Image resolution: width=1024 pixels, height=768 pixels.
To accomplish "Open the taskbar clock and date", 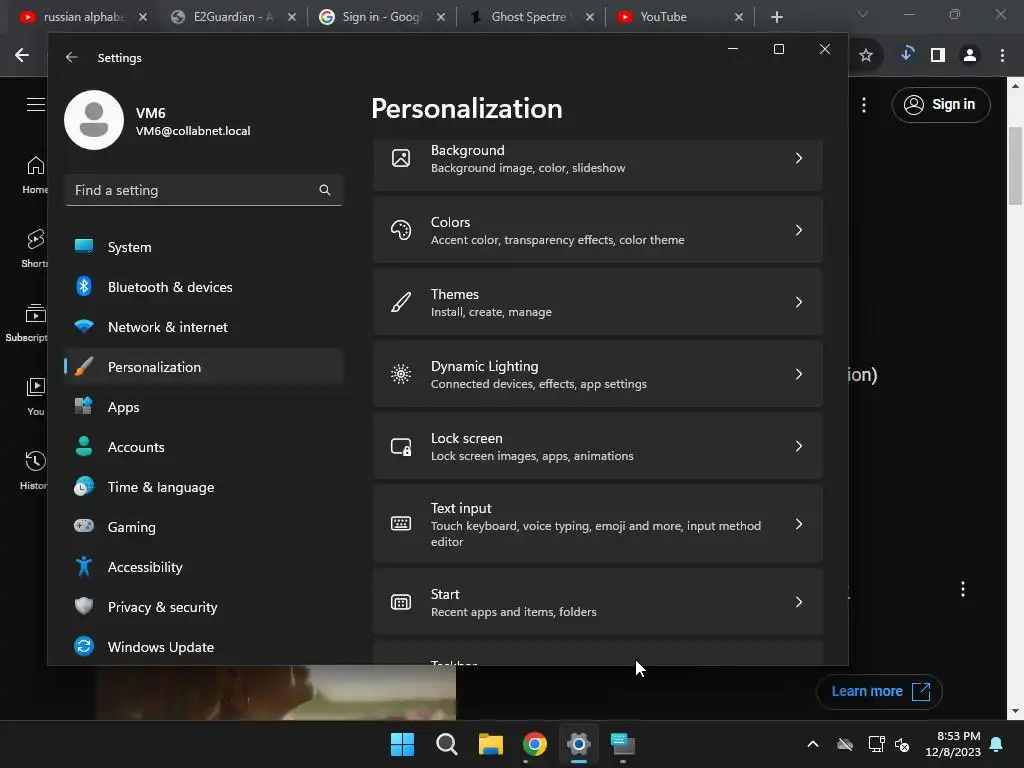I will click(953, 744).
